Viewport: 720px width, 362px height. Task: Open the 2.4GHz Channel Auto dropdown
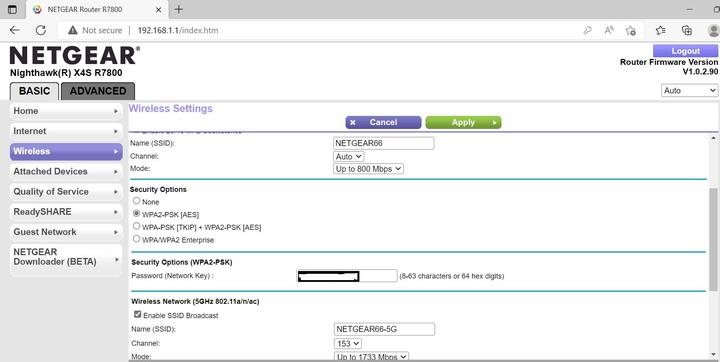click(349, 157)
